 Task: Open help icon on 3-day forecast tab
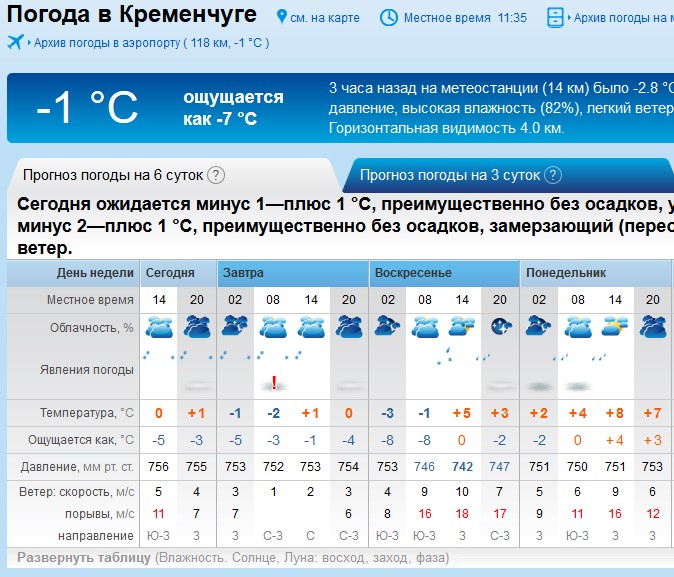click(552, 175)
